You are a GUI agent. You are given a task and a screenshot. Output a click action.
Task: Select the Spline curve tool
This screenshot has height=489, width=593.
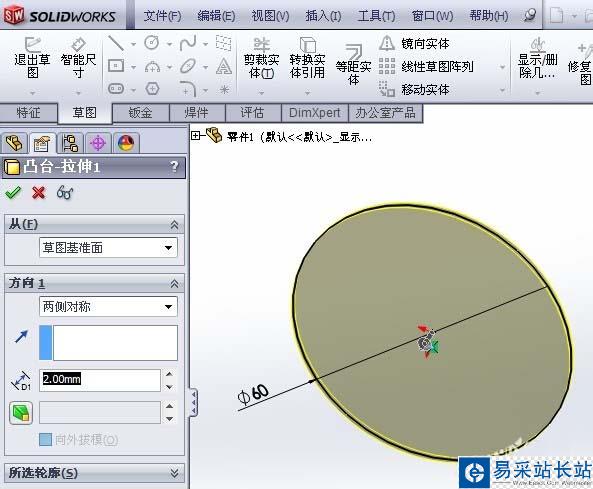click(x=188, y=43)
